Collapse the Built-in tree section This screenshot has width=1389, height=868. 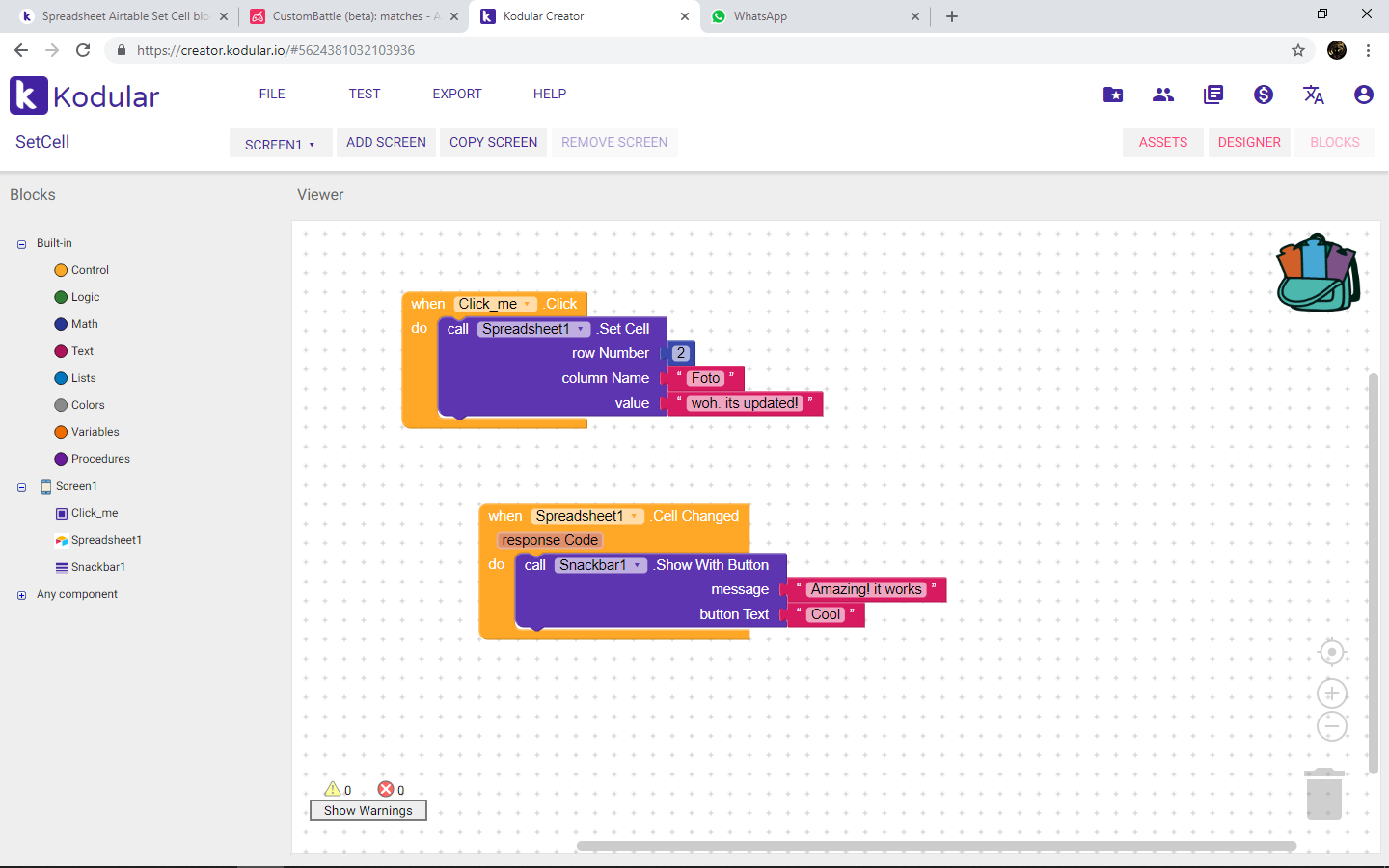tap(21, 244)
